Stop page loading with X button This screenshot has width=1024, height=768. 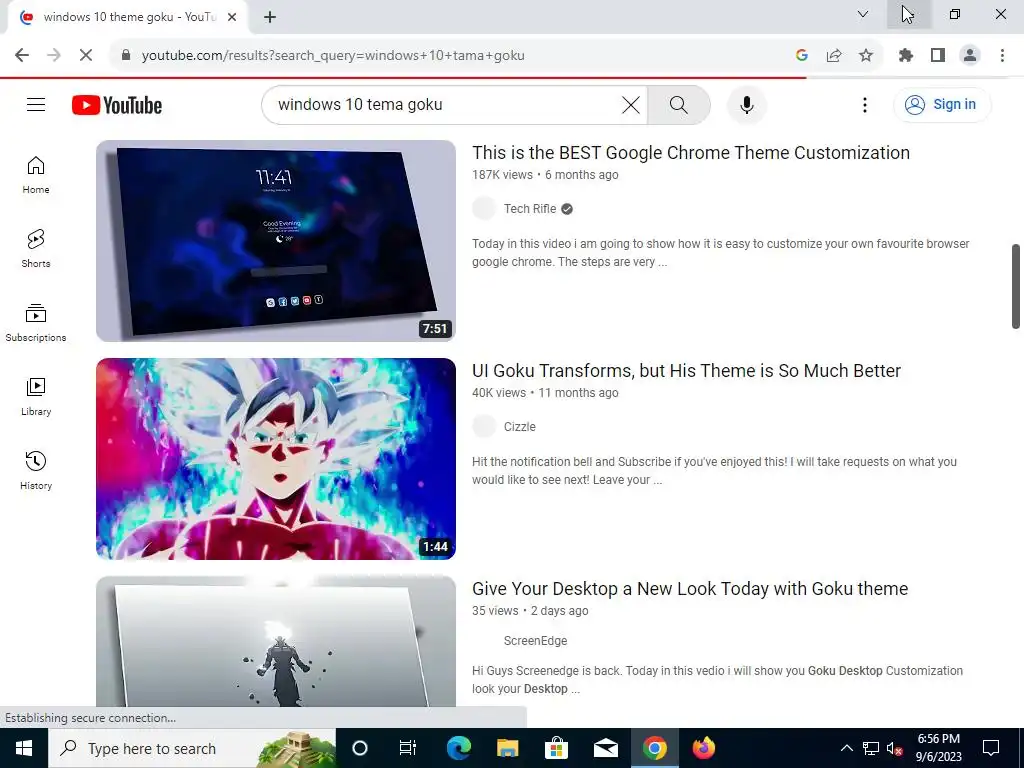86,55
